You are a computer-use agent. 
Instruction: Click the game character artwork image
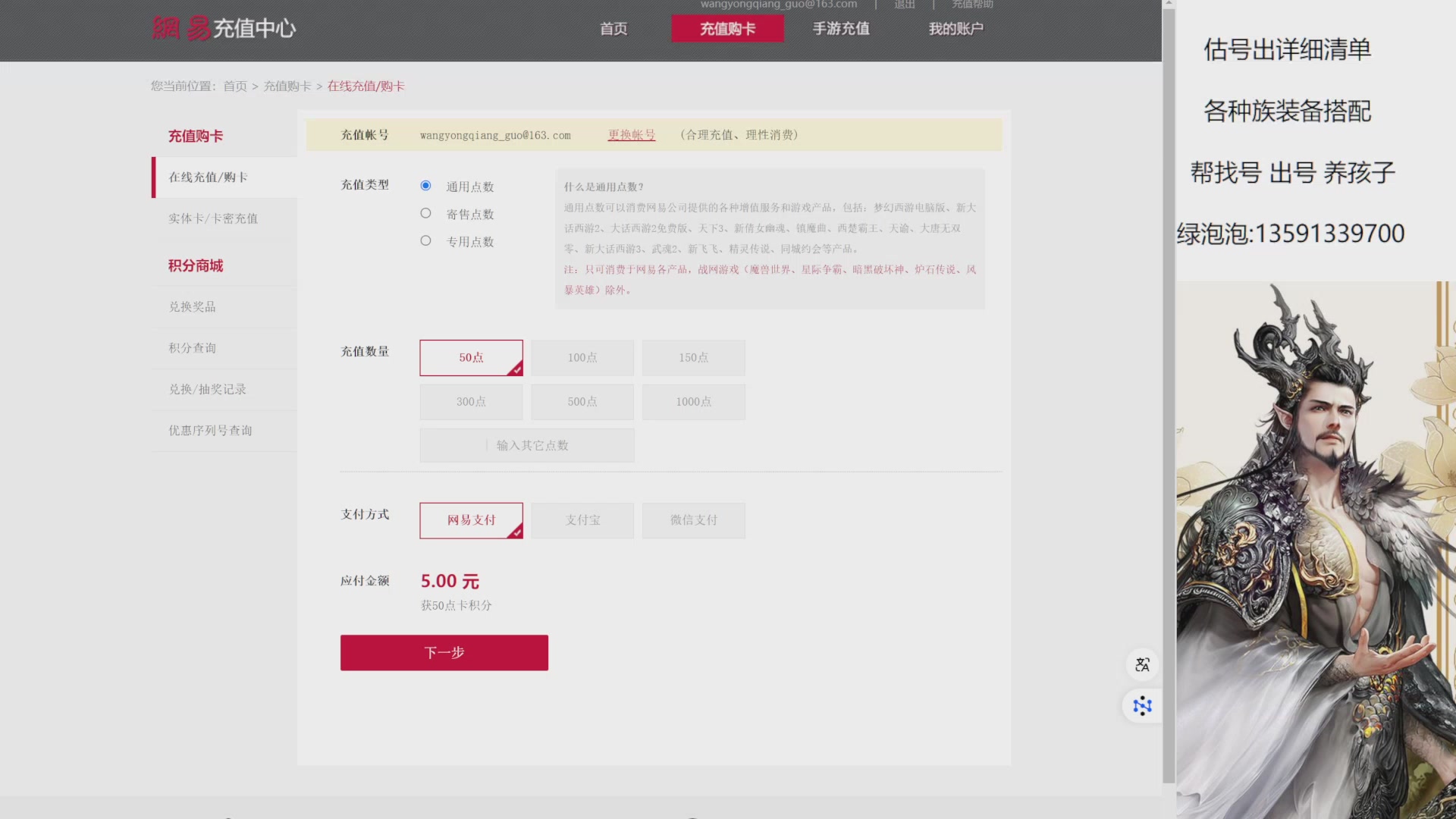1316,550
